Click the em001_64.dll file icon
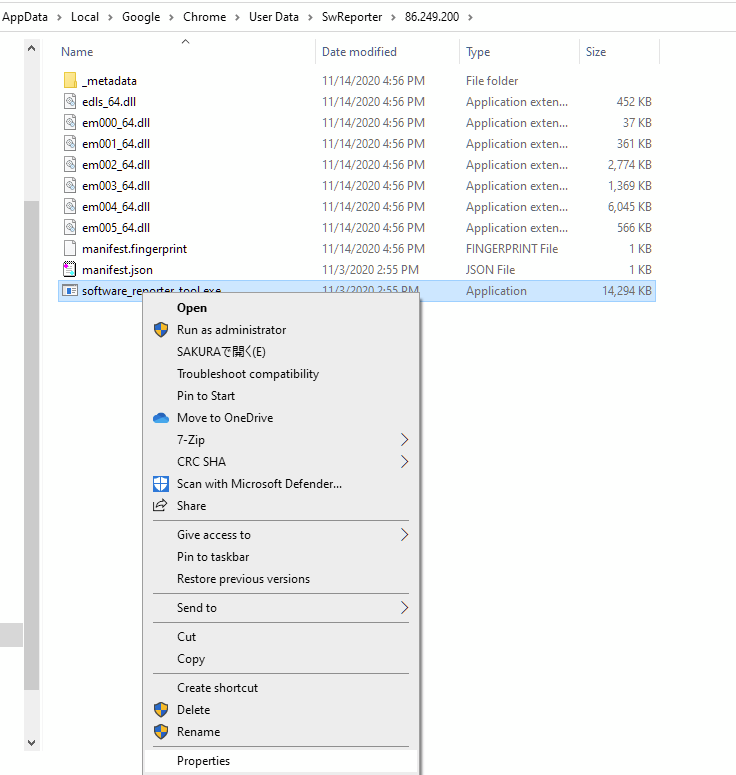736x775 pixels. pyautogui.click(x=70, y=143)
